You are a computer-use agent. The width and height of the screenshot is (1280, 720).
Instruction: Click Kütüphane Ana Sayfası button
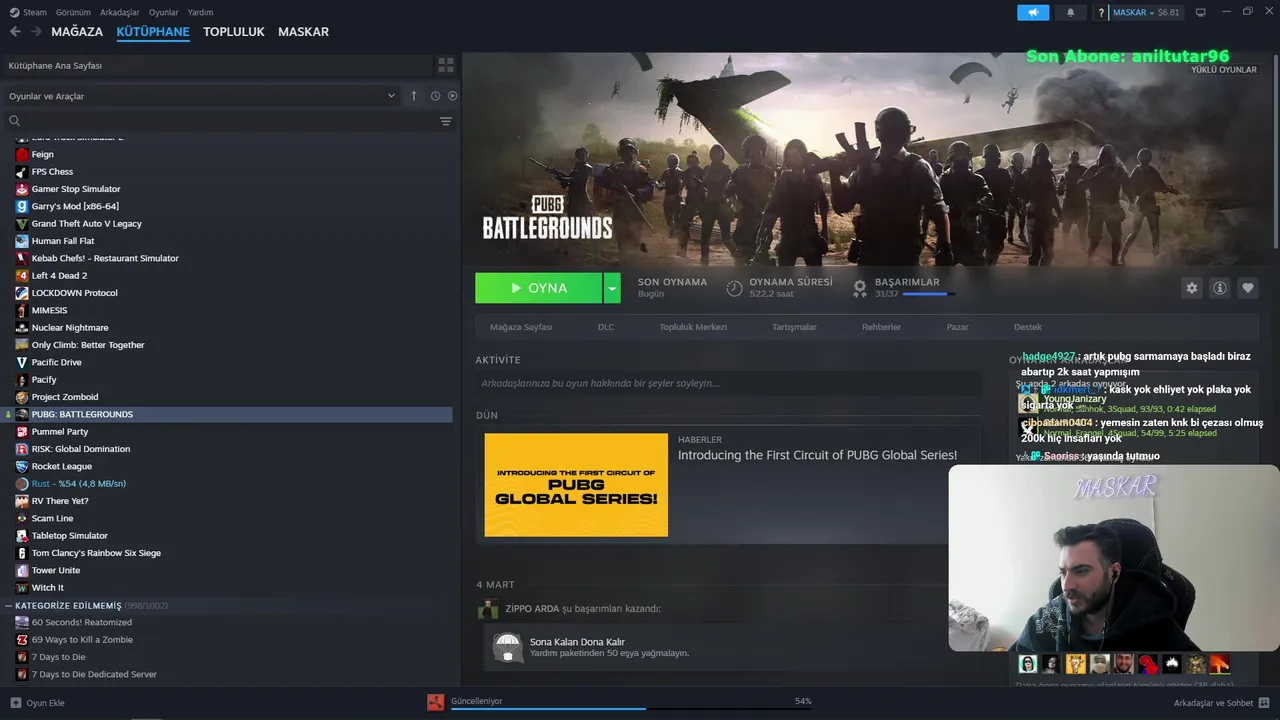(x=216, y=65)
